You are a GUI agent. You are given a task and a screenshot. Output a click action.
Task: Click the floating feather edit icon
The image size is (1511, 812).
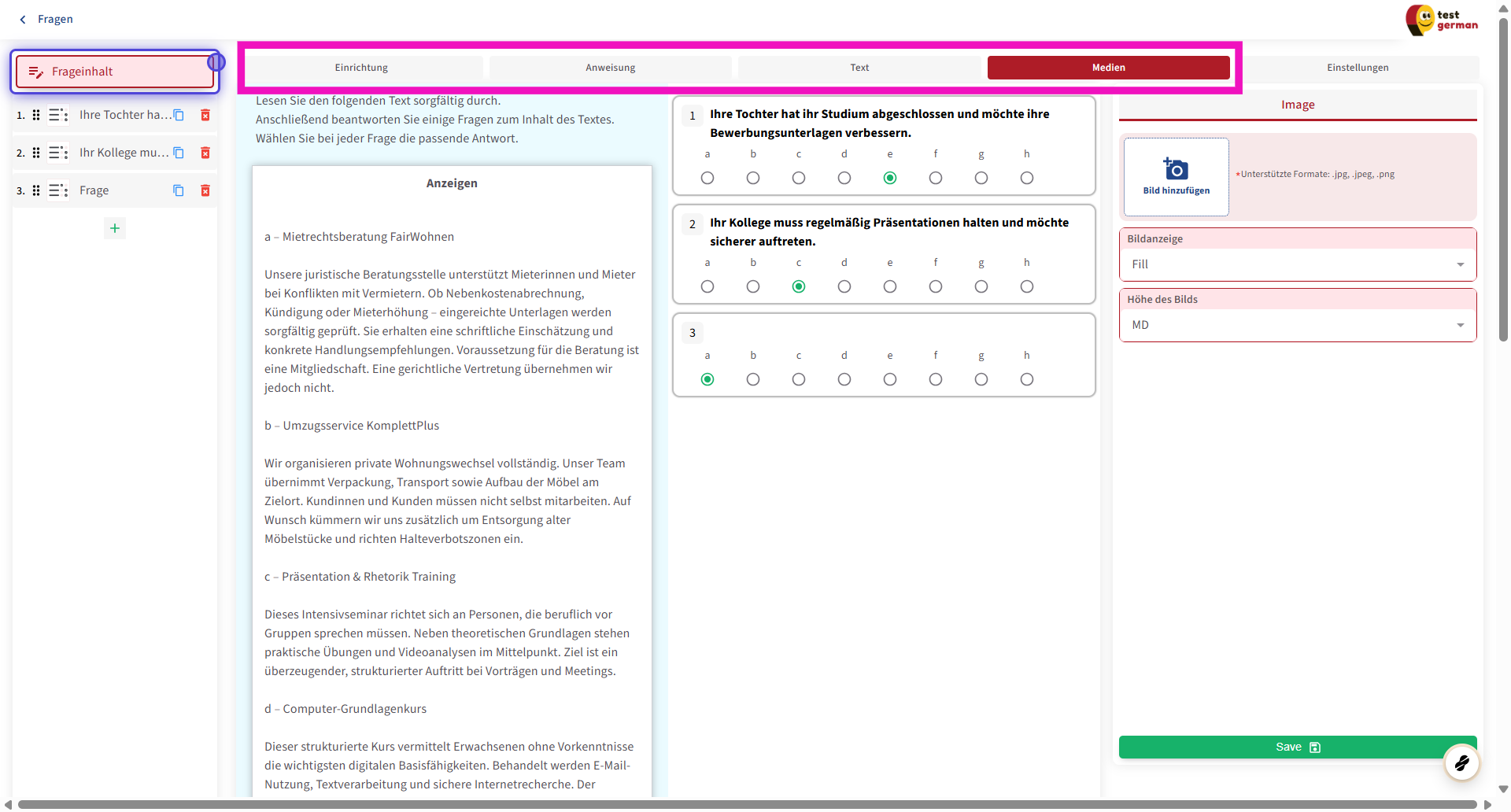point(1461,762)
